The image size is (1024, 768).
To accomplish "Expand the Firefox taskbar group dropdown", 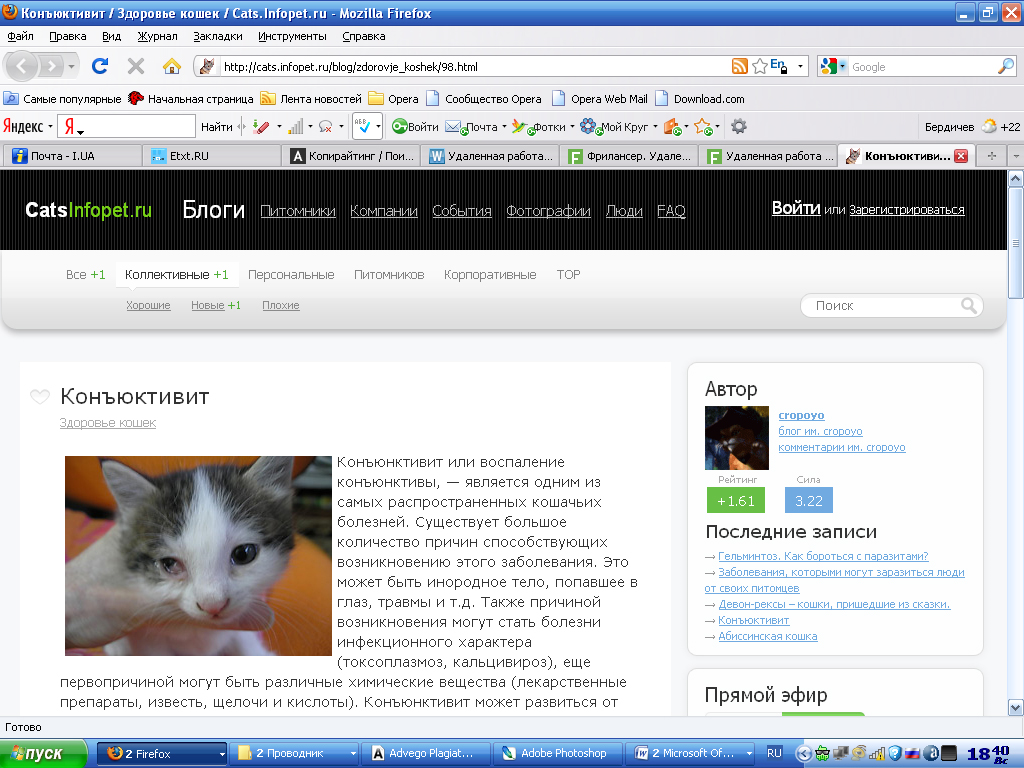I will click(x=222, y=754).
